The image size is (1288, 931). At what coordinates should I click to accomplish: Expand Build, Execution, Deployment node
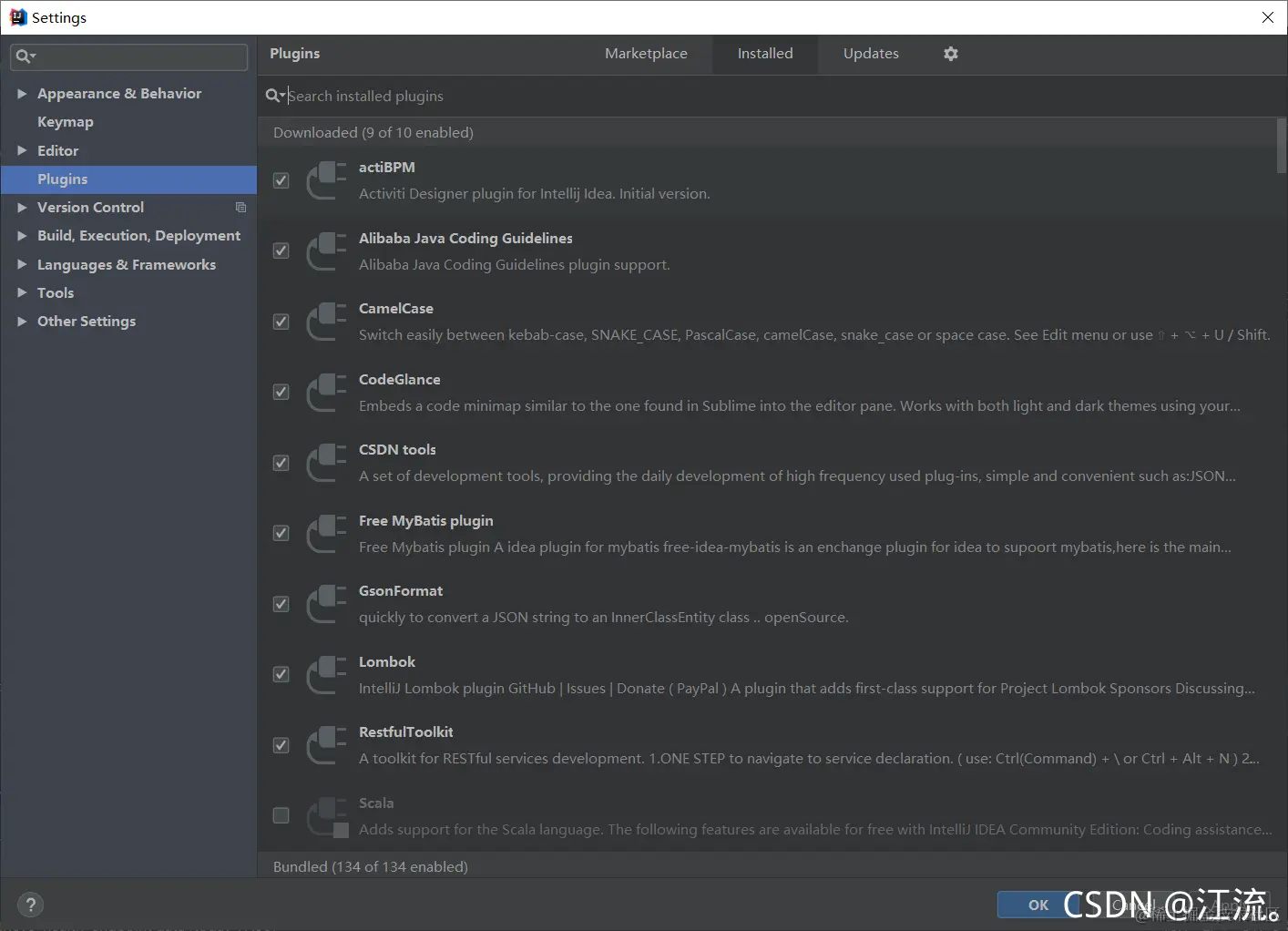coord(22,236)
